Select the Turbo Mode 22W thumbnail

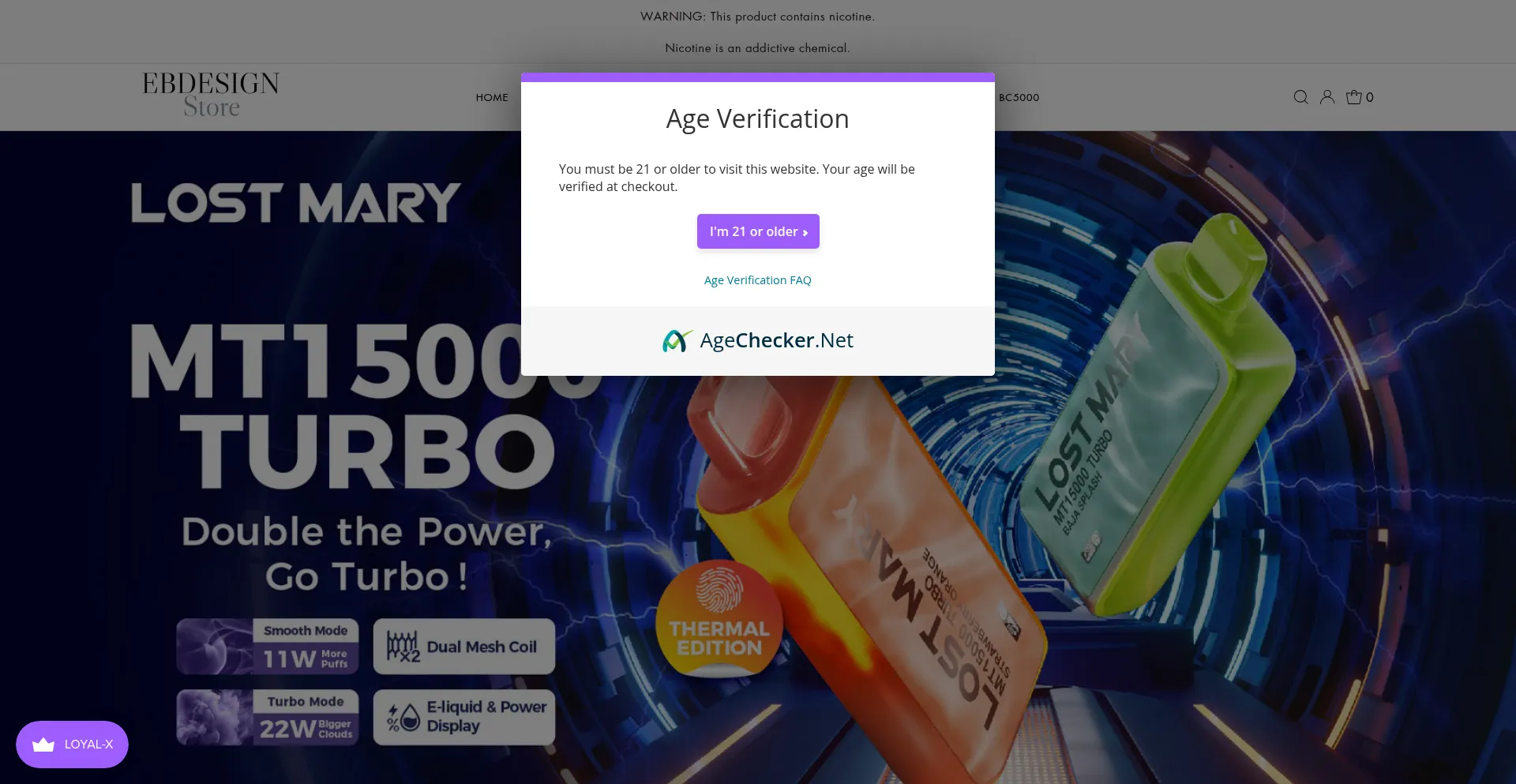(x=268, y=717)
